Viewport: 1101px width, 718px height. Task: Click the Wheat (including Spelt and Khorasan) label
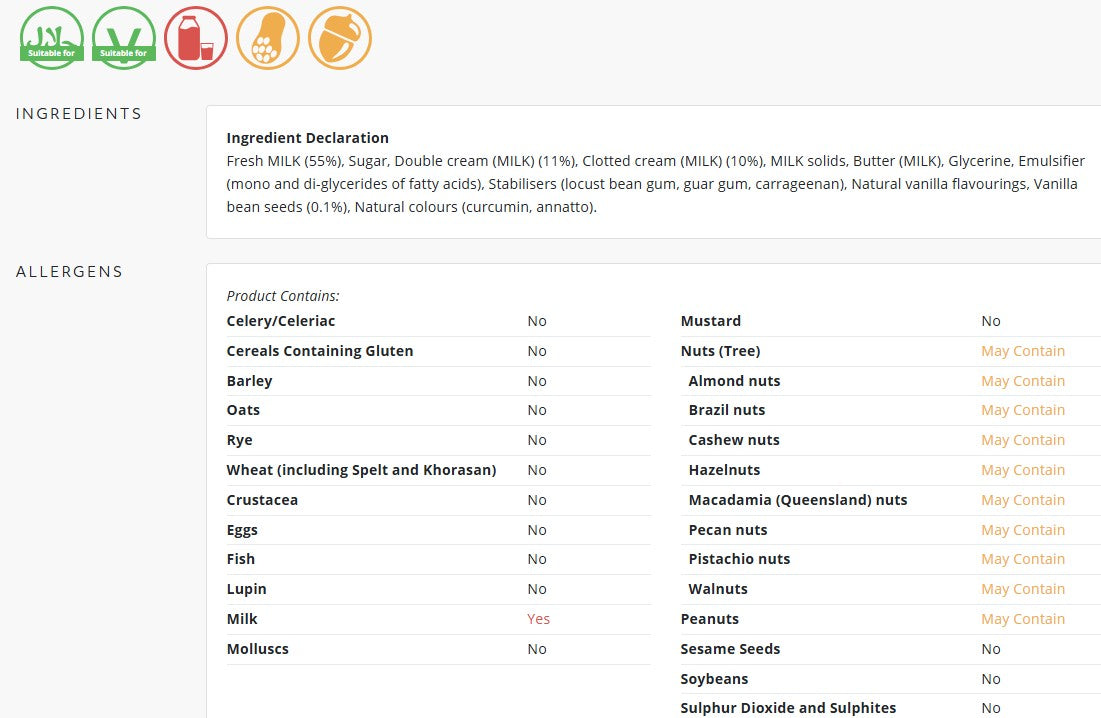361,470
